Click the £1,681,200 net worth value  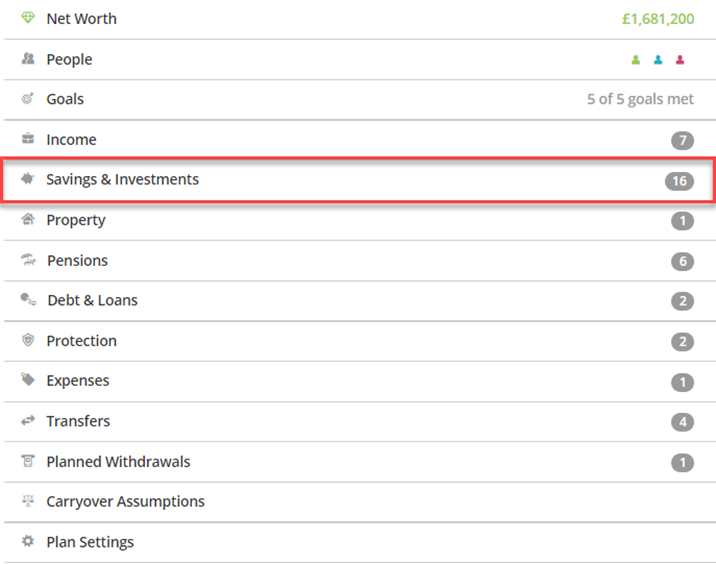point(658,19)
